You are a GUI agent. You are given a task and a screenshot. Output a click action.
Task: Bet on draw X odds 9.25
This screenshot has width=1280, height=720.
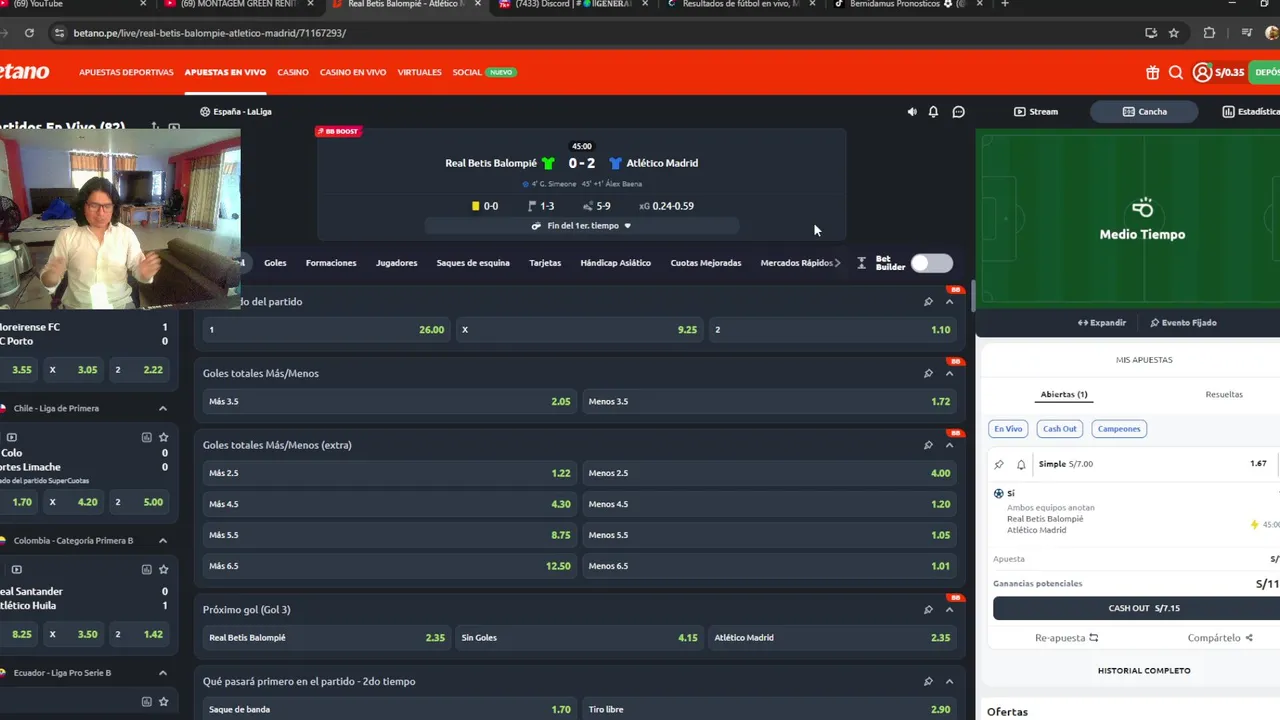tap(579, 329)
